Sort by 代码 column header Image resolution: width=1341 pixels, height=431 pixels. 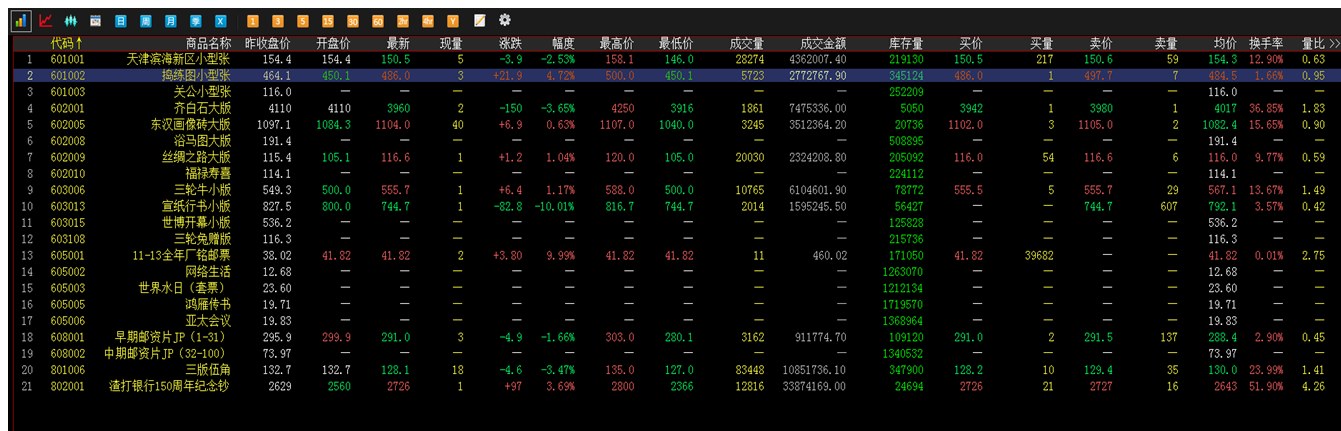tap(66, 44)
